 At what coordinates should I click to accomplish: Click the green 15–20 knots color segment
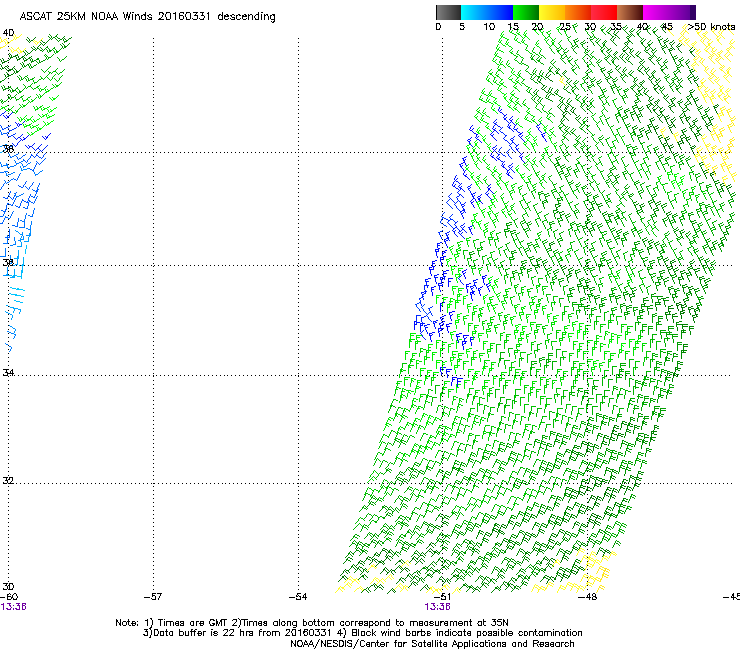pyautogui.click(x=526, y=12)
